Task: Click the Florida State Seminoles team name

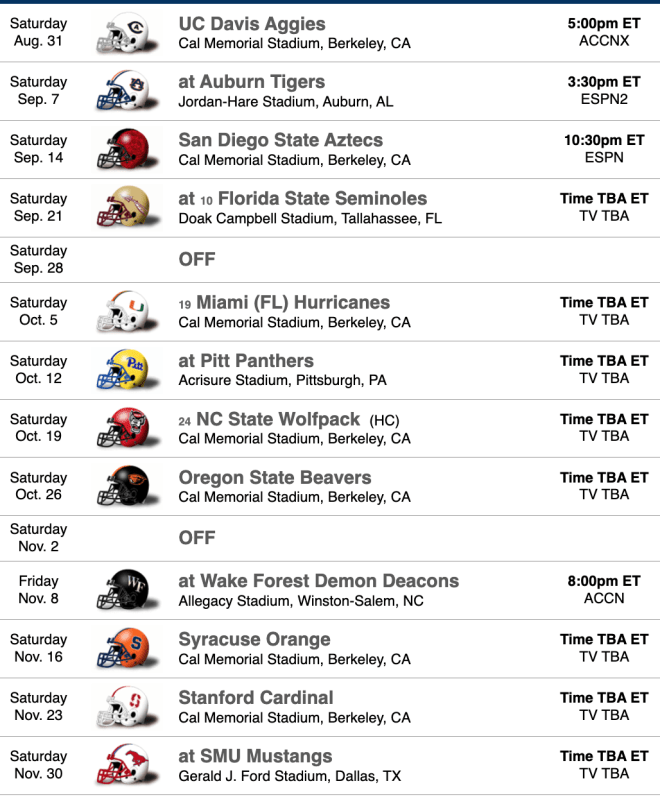Action: (x=322, y=199)
